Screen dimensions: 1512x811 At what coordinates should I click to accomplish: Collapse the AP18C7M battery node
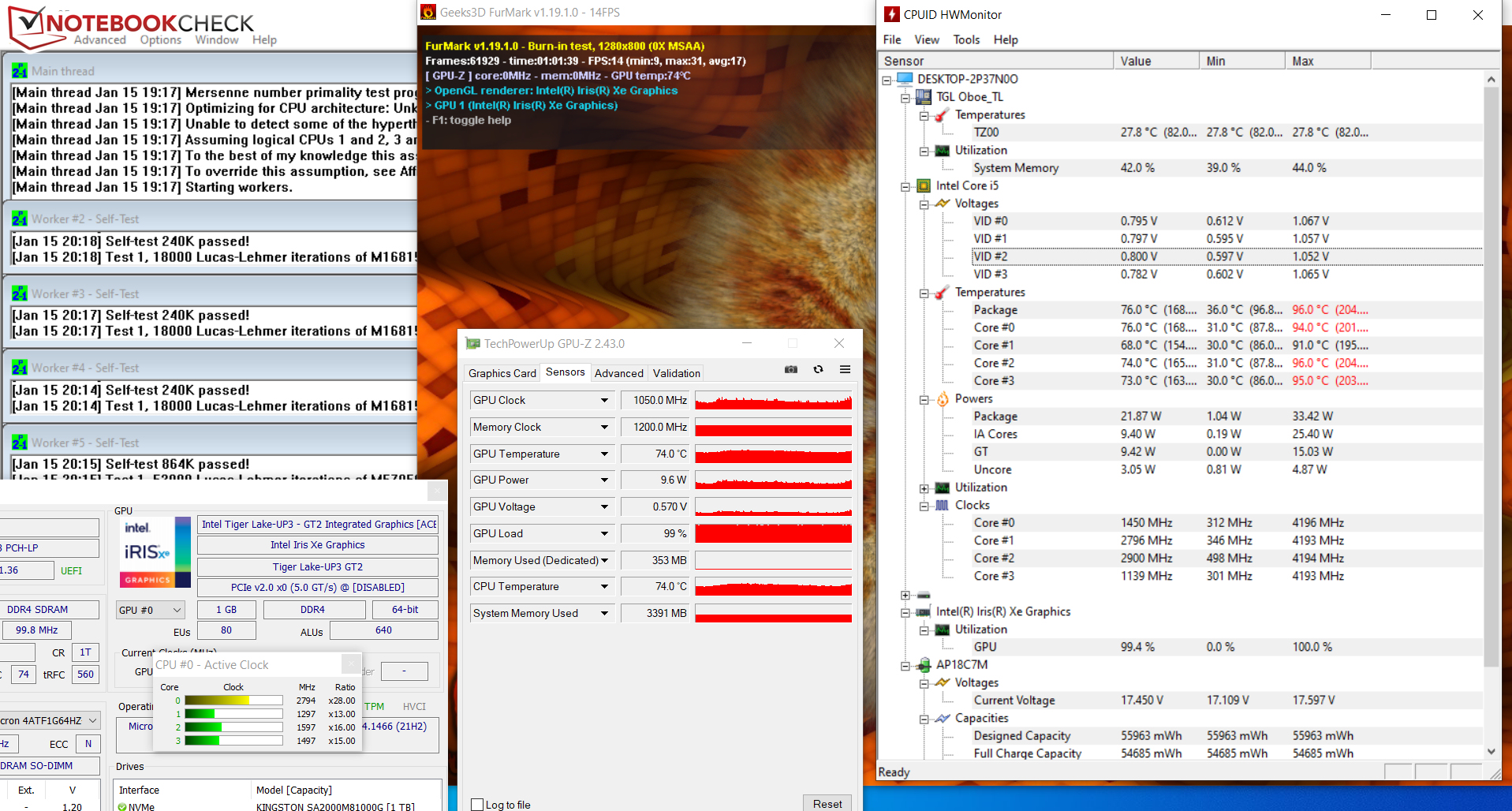pos(905,666)
